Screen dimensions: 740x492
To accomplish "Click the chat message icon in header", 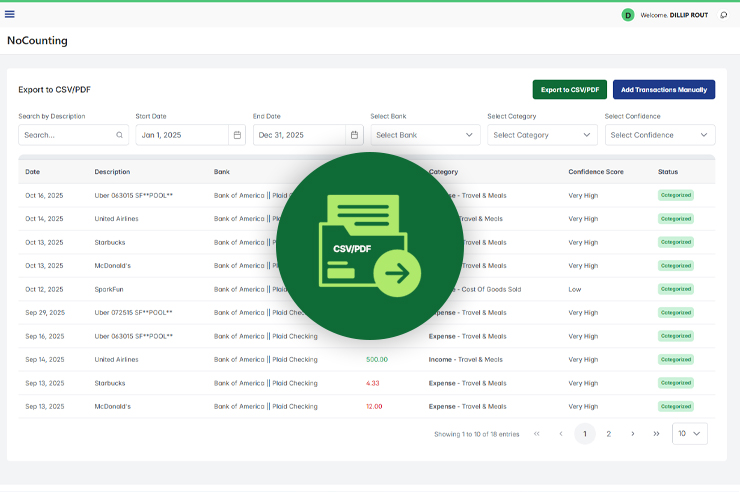I will point(723,15).
